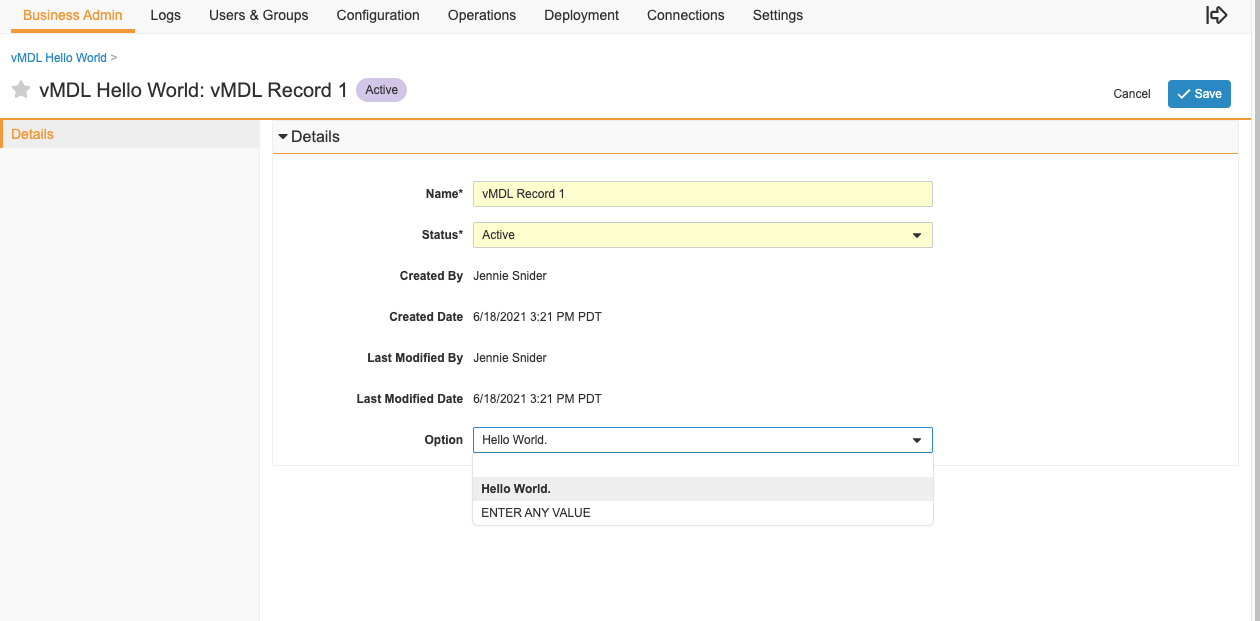Viewport: 1260px width, 621px height.
Task: Go to the Settings tab
Action: [x=777, y=15]
